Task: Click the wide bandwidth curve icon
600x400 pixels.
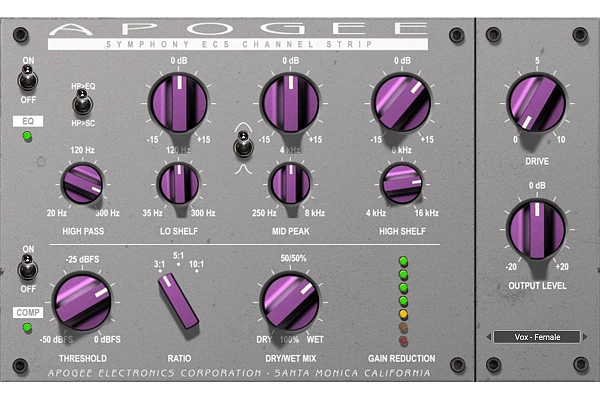Action: click(x=244, y=127)
